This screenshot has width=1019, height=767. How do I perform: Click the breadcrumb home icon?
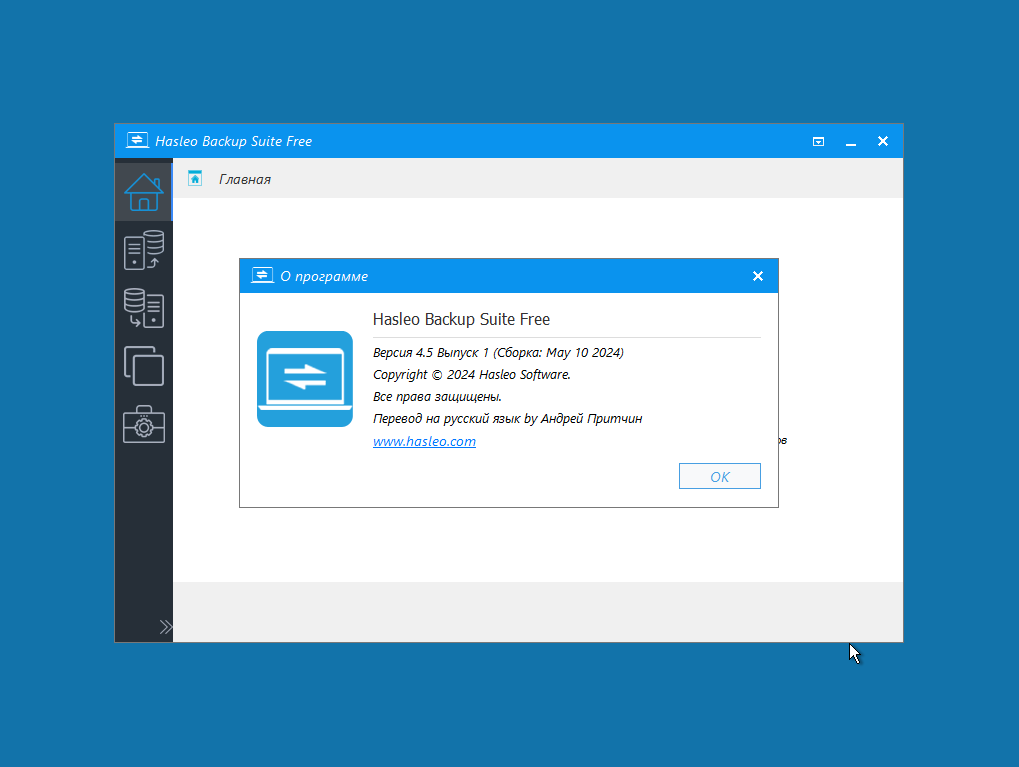(195, 178)
